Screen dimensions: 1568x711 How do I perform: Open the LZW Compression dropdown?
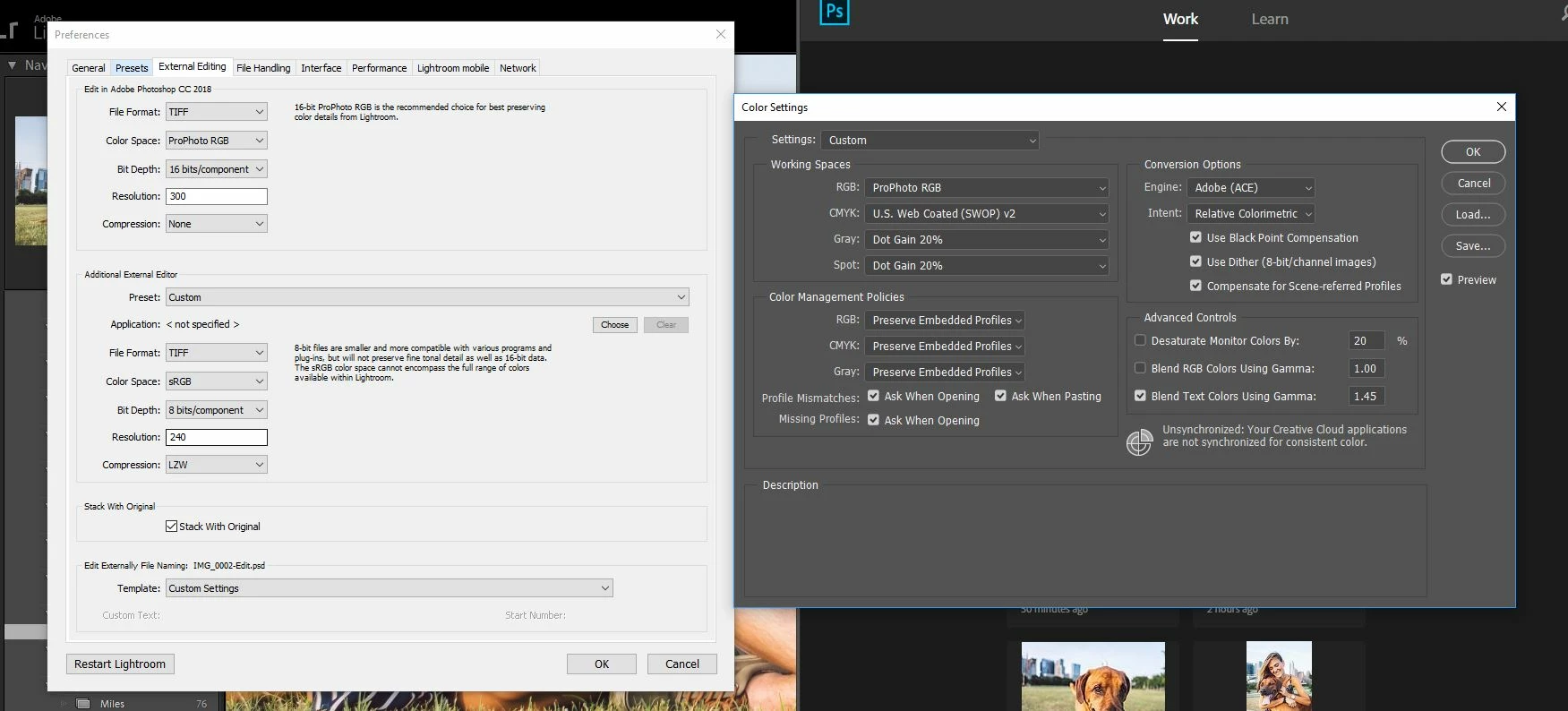pyautogui.click(x=217, y=465)
